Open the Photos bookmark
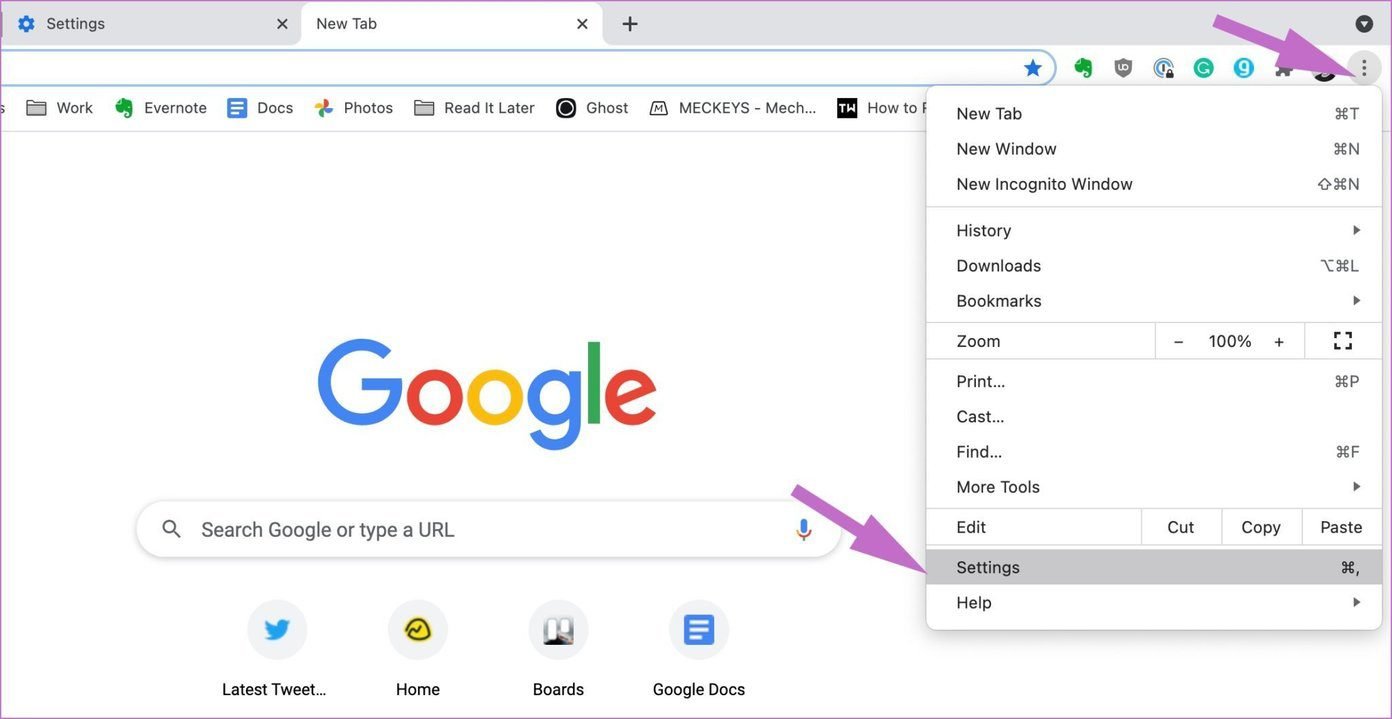The width and height of the screenshot is (1392, 719). (x=353, y=108)
